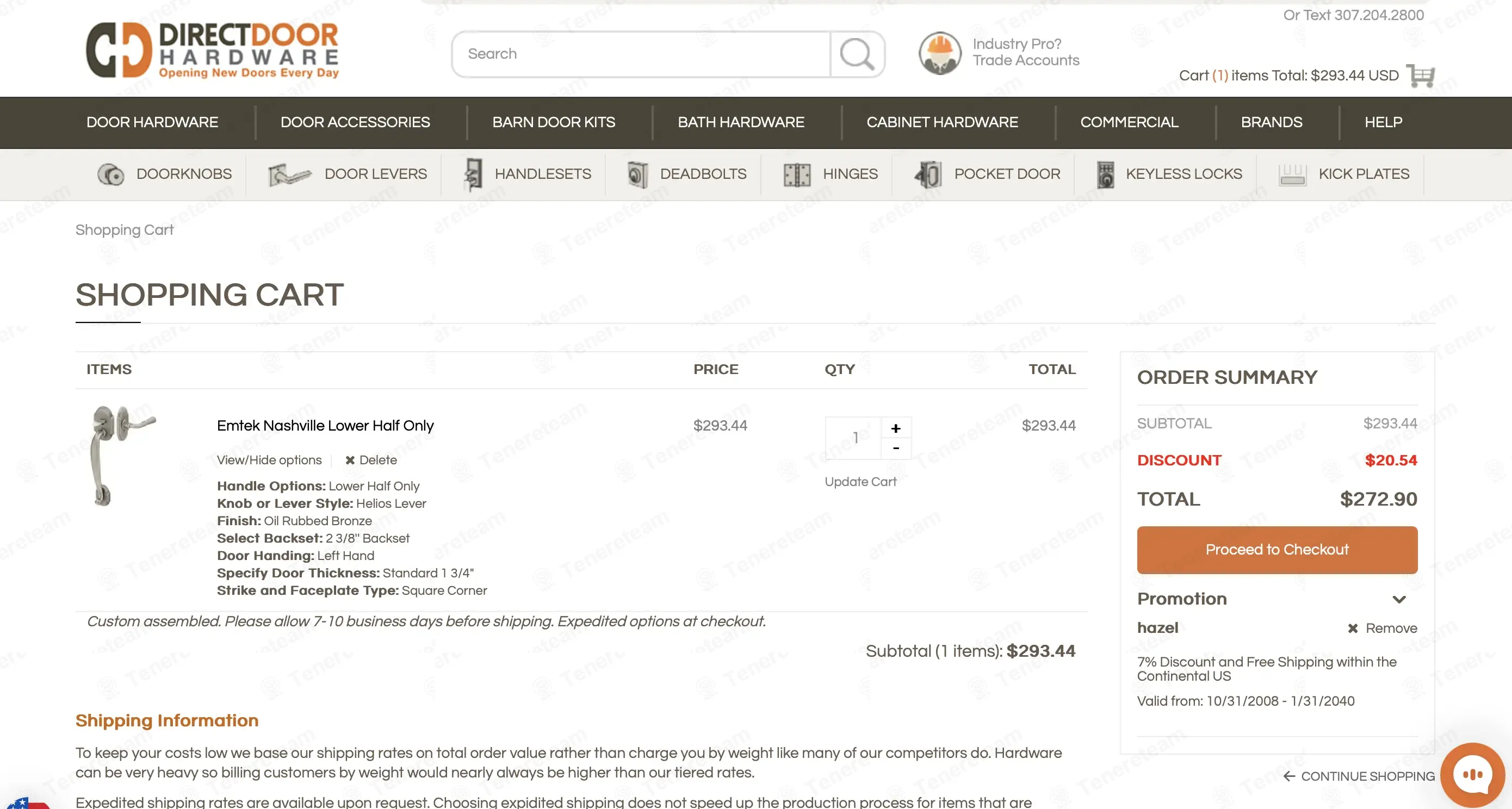Collapse the Promotion section chevron

(1399, 599)
